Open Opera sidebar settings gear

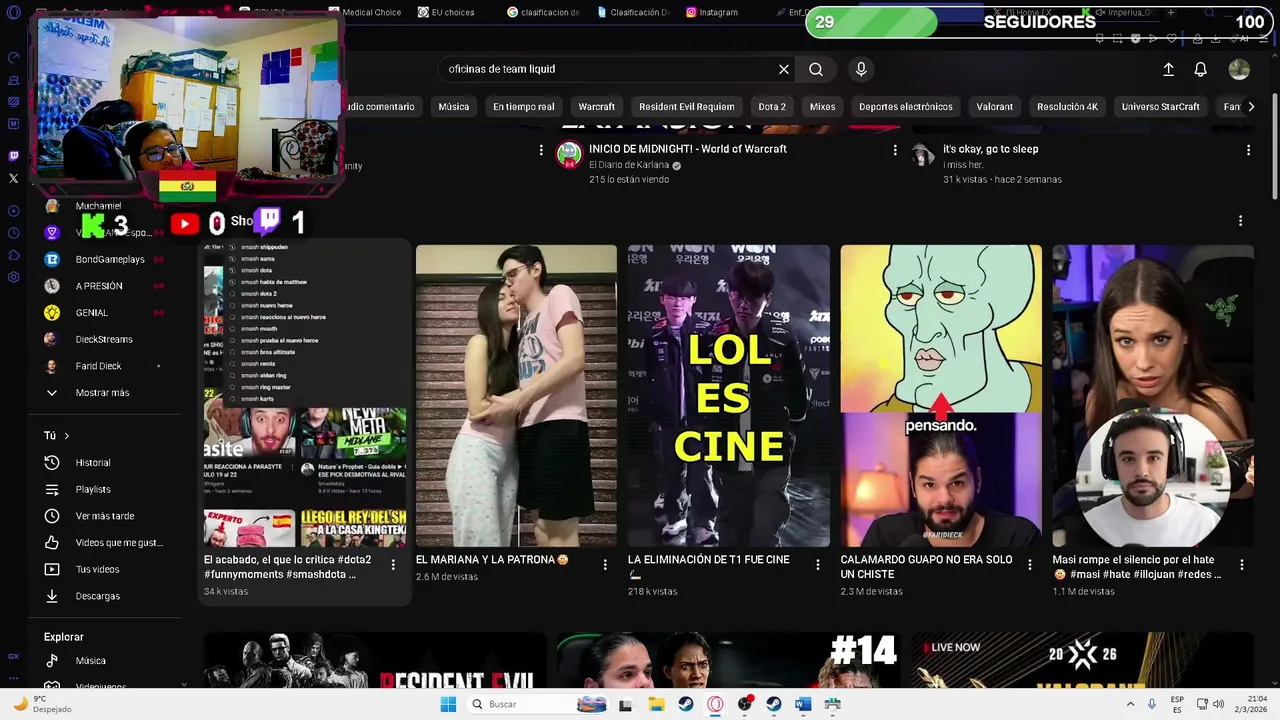pyautogui.click(x=13, y=277)
